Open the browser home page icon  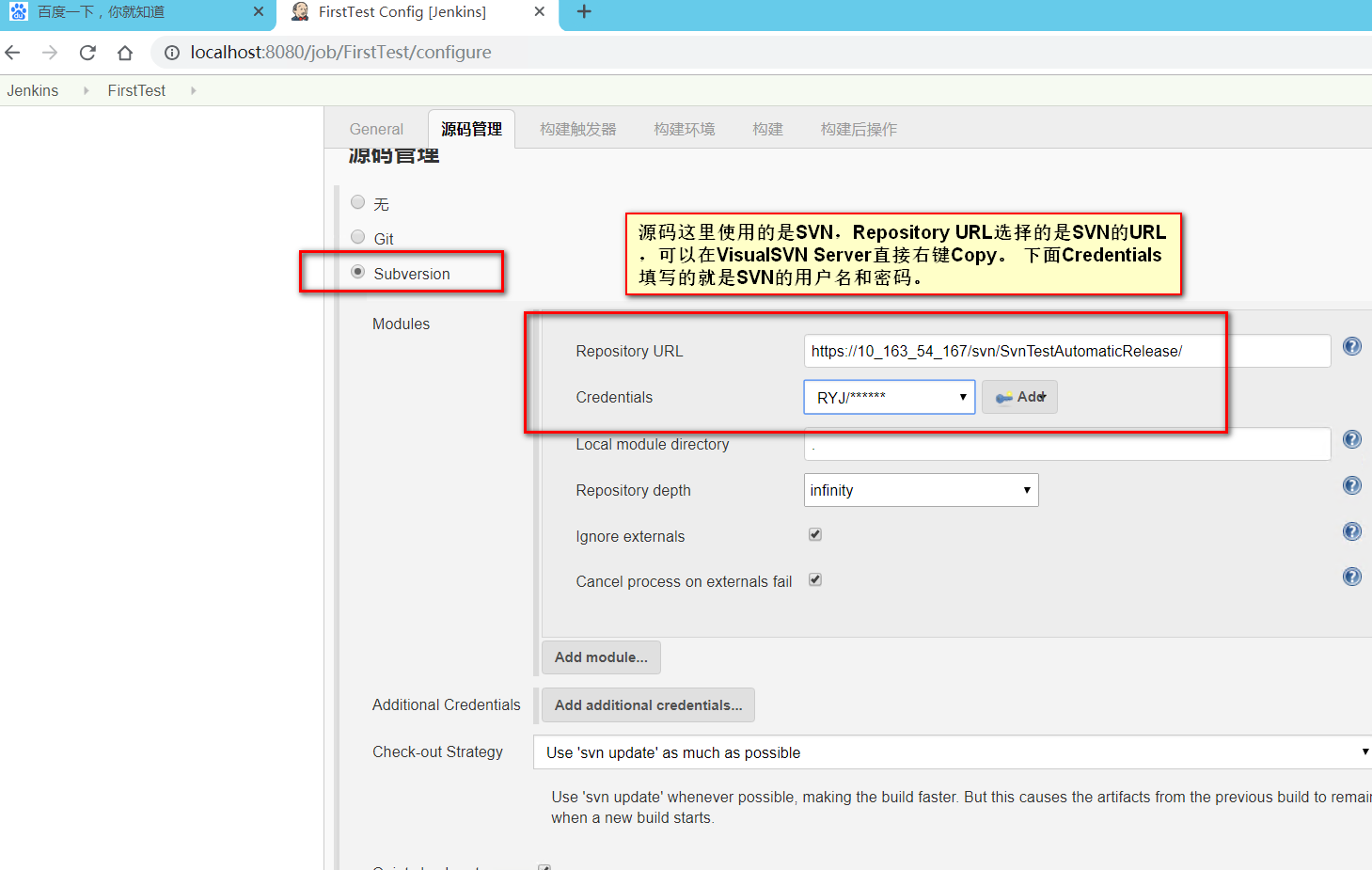click(x=125, y=53)
